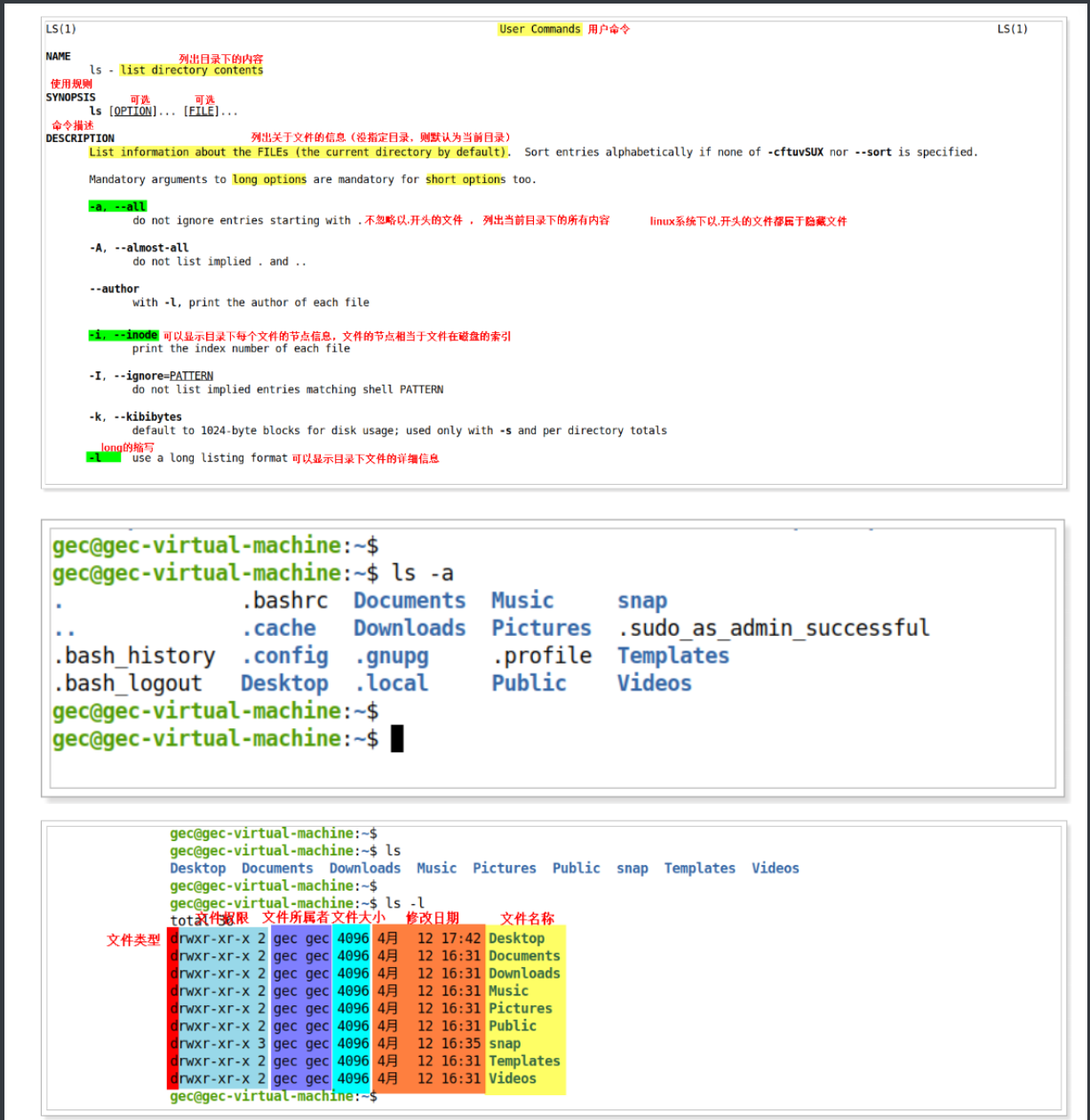Click "Videos" in the ls -a output

(655, 683)
